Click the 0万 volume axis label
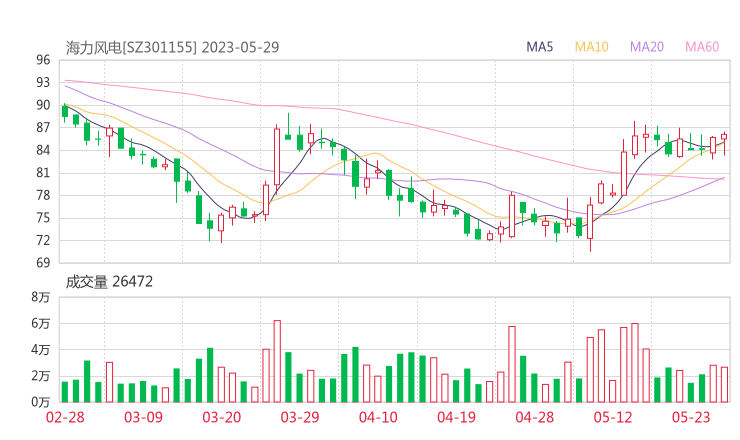Viewport: 740px width, 440px height. [41, 402]
